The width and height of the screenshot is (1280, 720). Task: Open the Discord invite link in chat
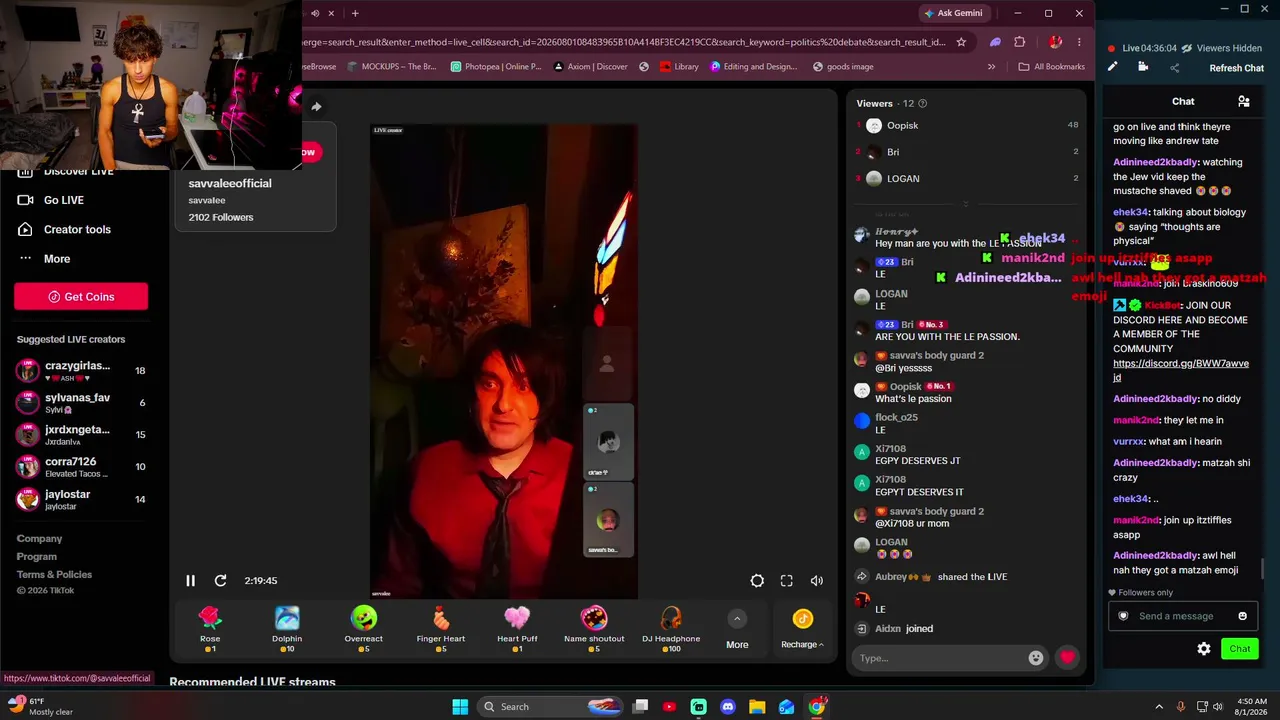click(x=1181, y=370)
